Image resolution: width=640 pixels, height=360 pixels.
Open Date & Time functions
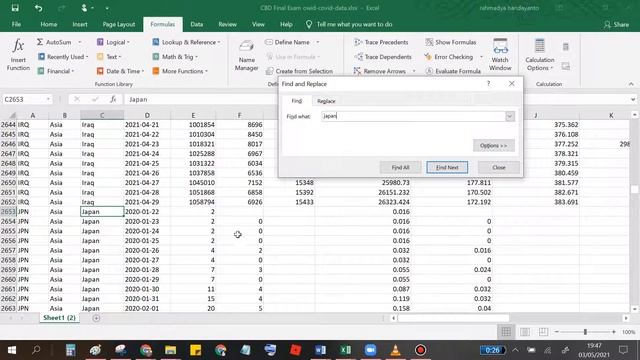tap(120, 71)
